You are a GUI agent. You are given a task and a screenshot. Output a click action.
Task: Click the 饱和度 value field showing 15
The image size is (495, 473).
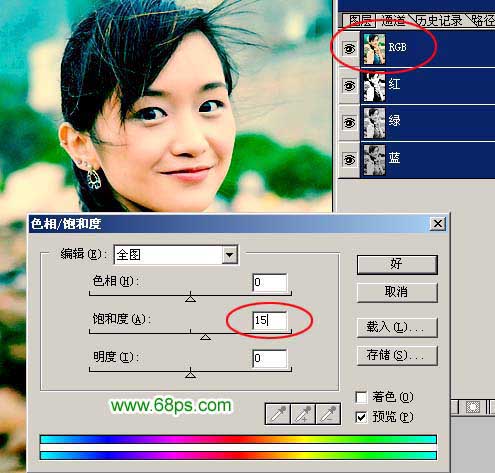click(270, 320)
